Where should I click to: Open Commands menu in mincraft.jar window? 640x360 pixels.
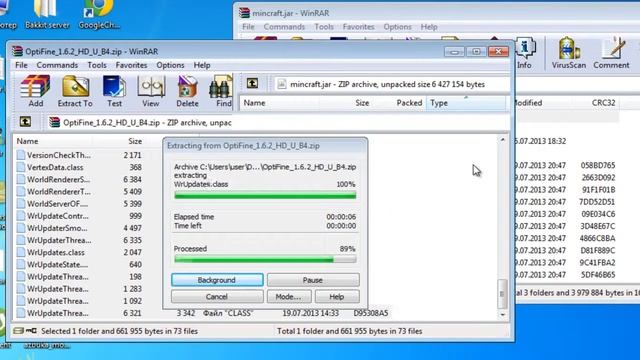tap(284, 27)
